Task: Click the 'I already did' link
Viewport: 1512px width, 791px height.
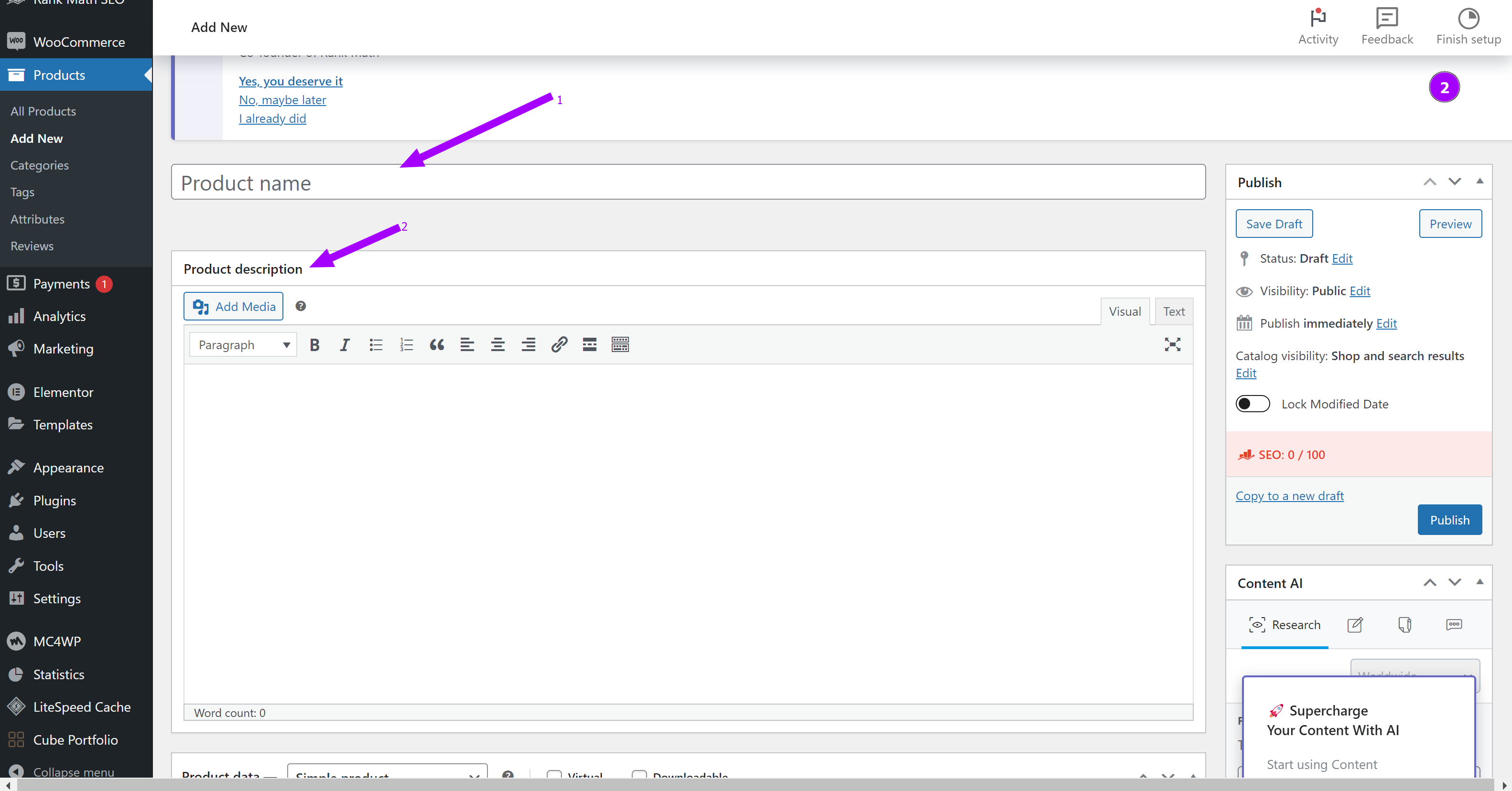Action: click(272, 118)
